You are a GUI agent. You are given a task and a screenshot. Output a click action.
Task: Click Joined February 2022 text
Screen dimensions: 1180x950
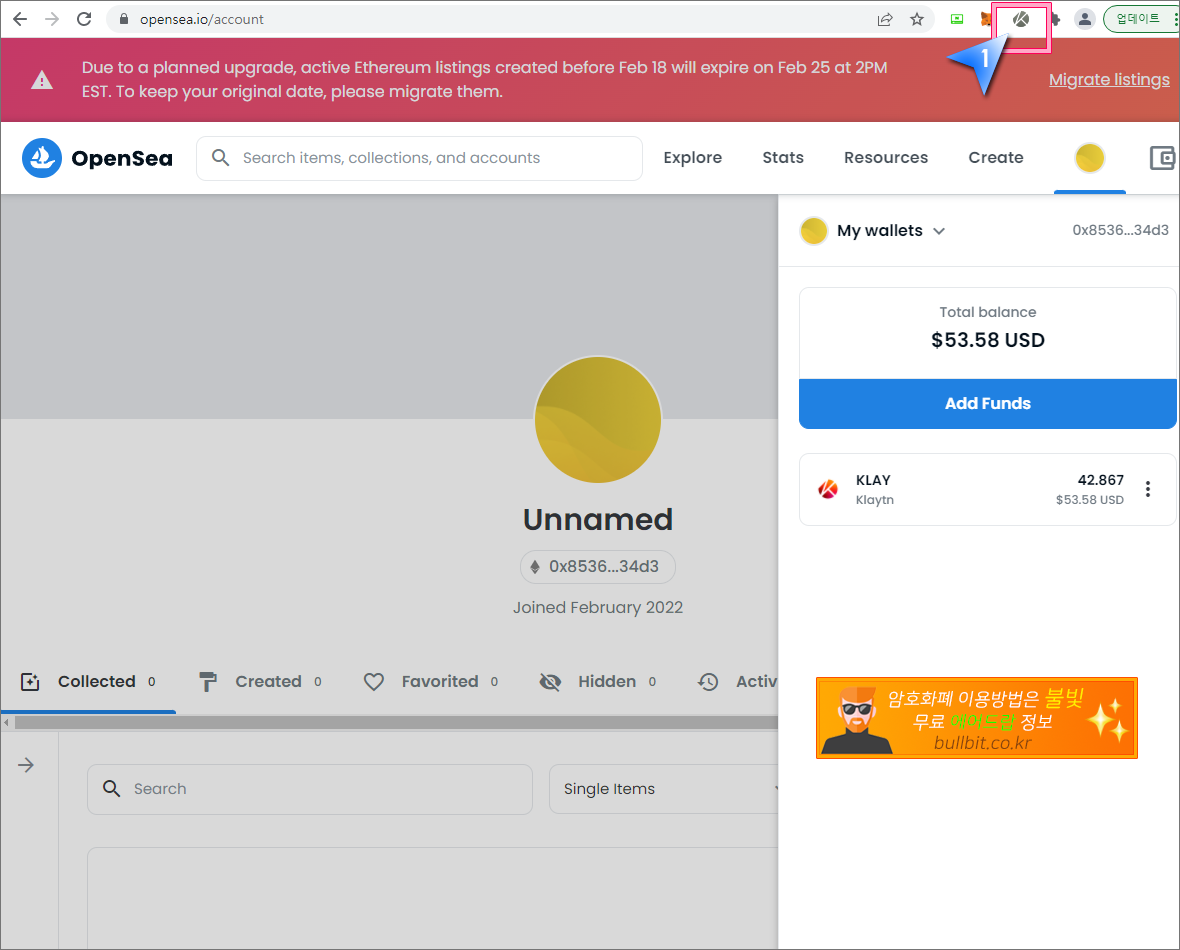pos(598,607)
